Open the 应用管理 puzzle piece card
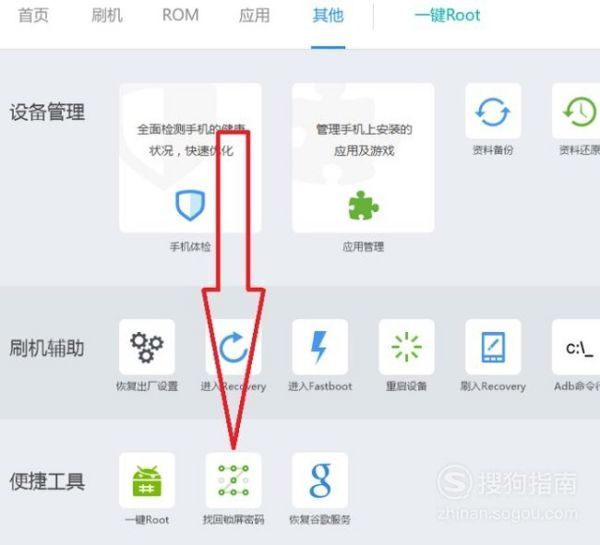The image size is (600, 545). click(363, 158)
